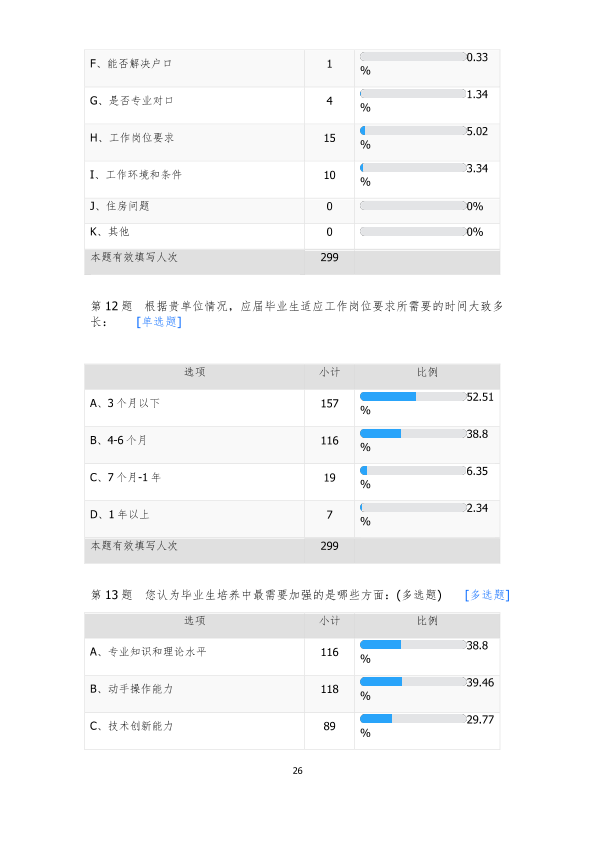Image resolution: width=595 pixels, height=842 pixels.
Task: Click the 29.77% bar for 技术创新能力
Action: coord(412,718)
